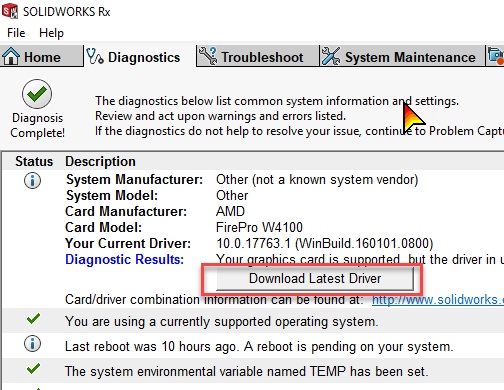Screen dimensions: 504x390
Task: Click the Home house icon
Action: pos(11,56)
